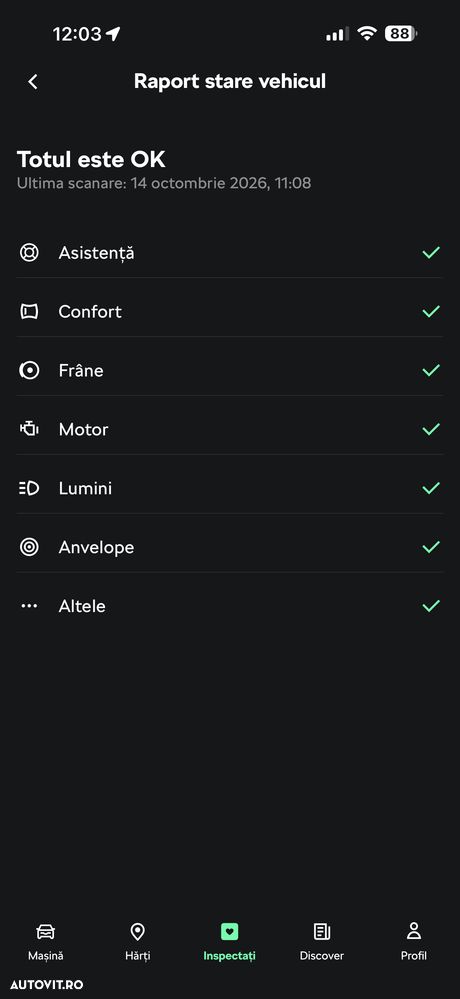Switch to the Mașină tab
Image resolution: width=460 pixels, height=999 pixels.
click(45, 942)
